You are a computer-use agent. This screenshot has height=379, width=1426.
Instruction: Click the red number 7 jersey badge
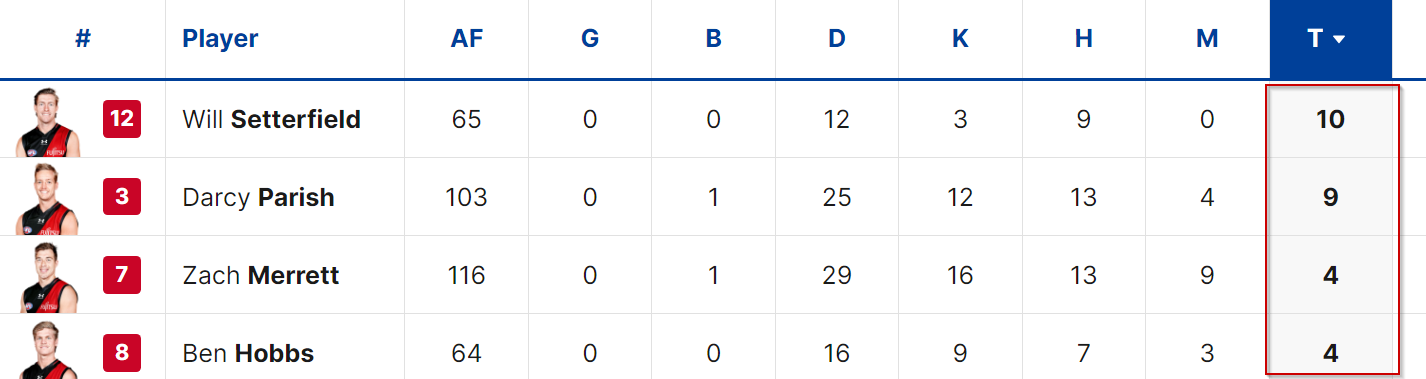tap(122, 275)
